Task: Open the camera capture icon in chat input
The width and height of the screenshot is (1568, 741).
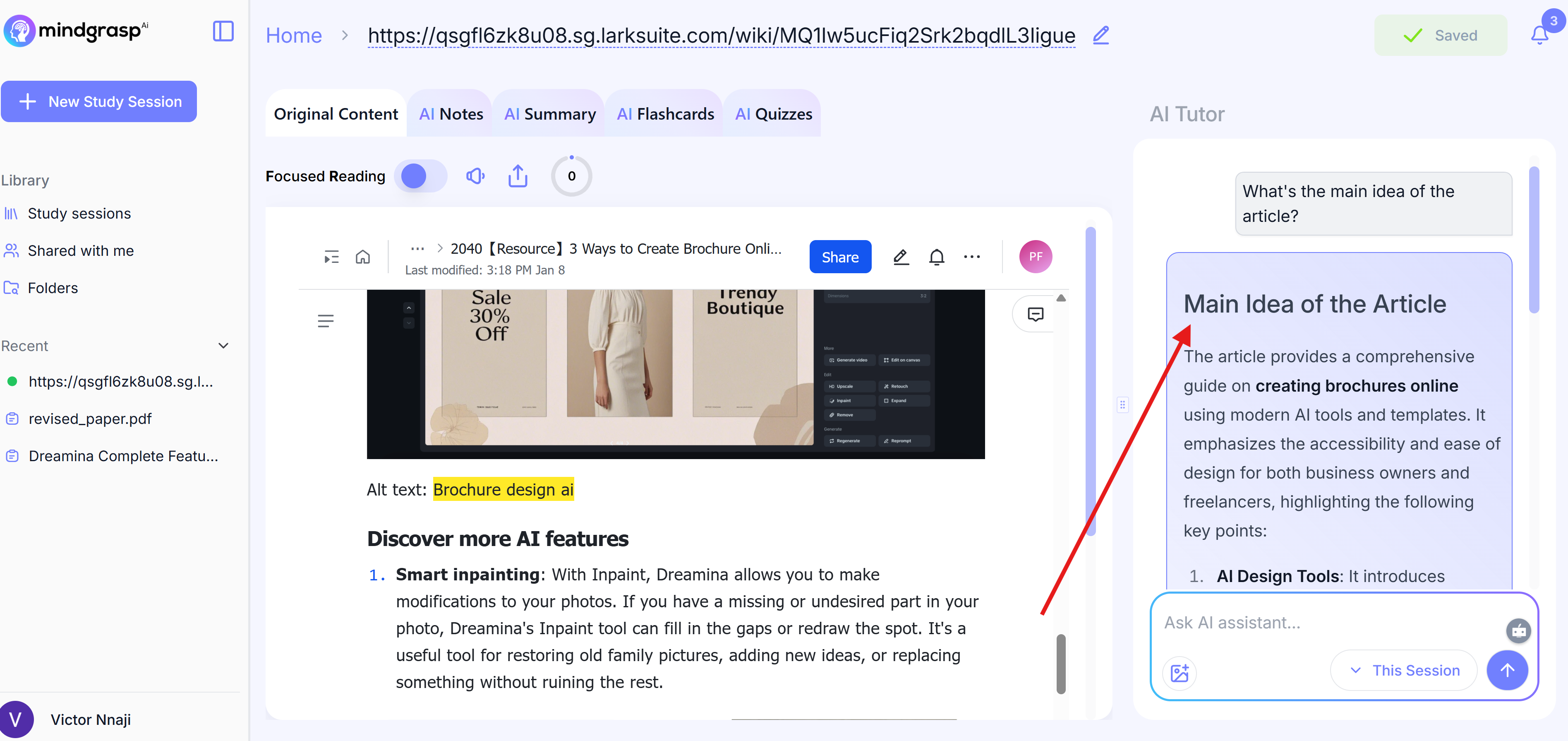Action: (x=1518, y=631)
